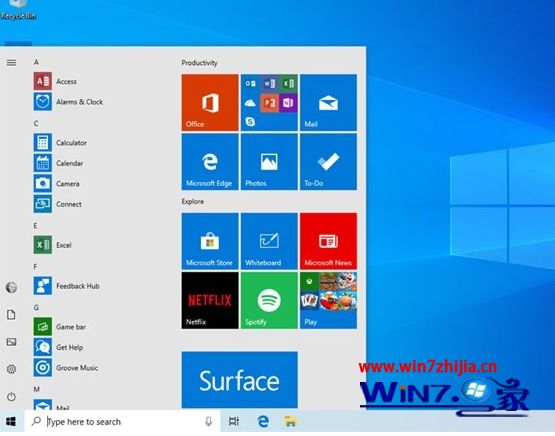
Task: Expand the Start hamburger menu
Action: [11, 63]
